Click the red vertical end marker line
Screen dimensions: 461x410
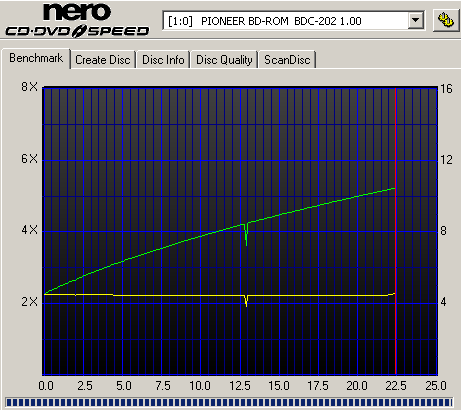(396, 231)
